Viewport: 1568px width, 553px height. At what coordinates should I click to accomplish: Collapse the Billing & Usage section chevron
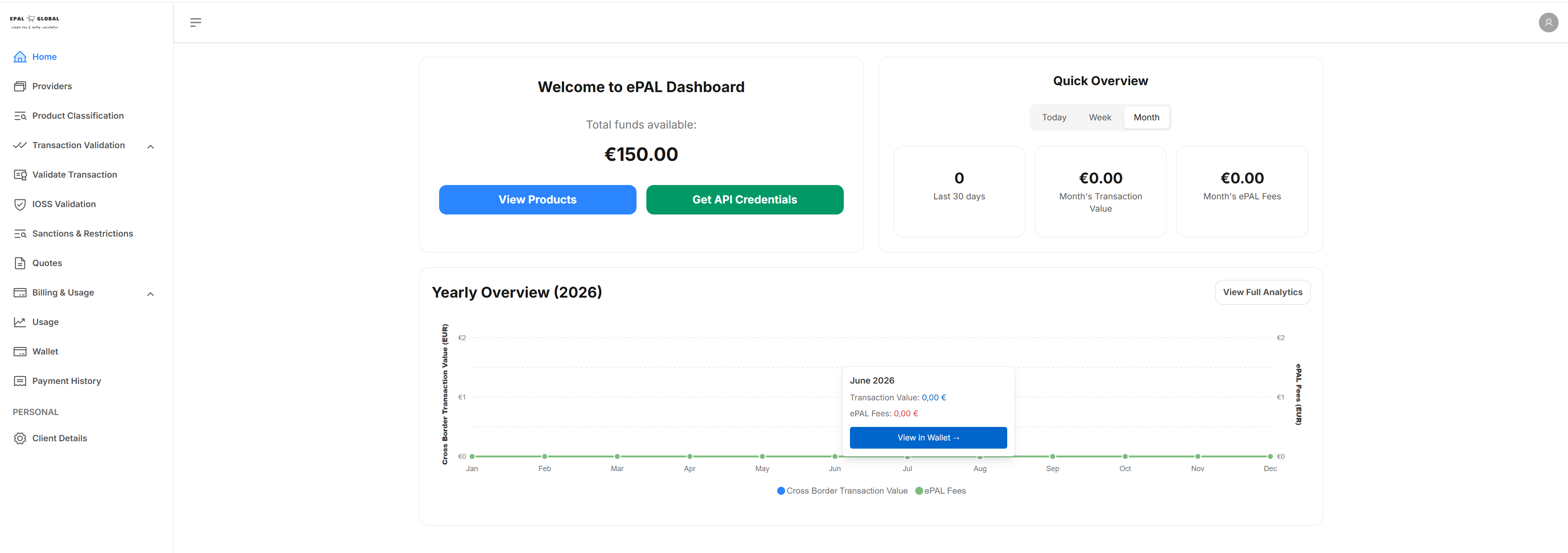pos(150,294)
